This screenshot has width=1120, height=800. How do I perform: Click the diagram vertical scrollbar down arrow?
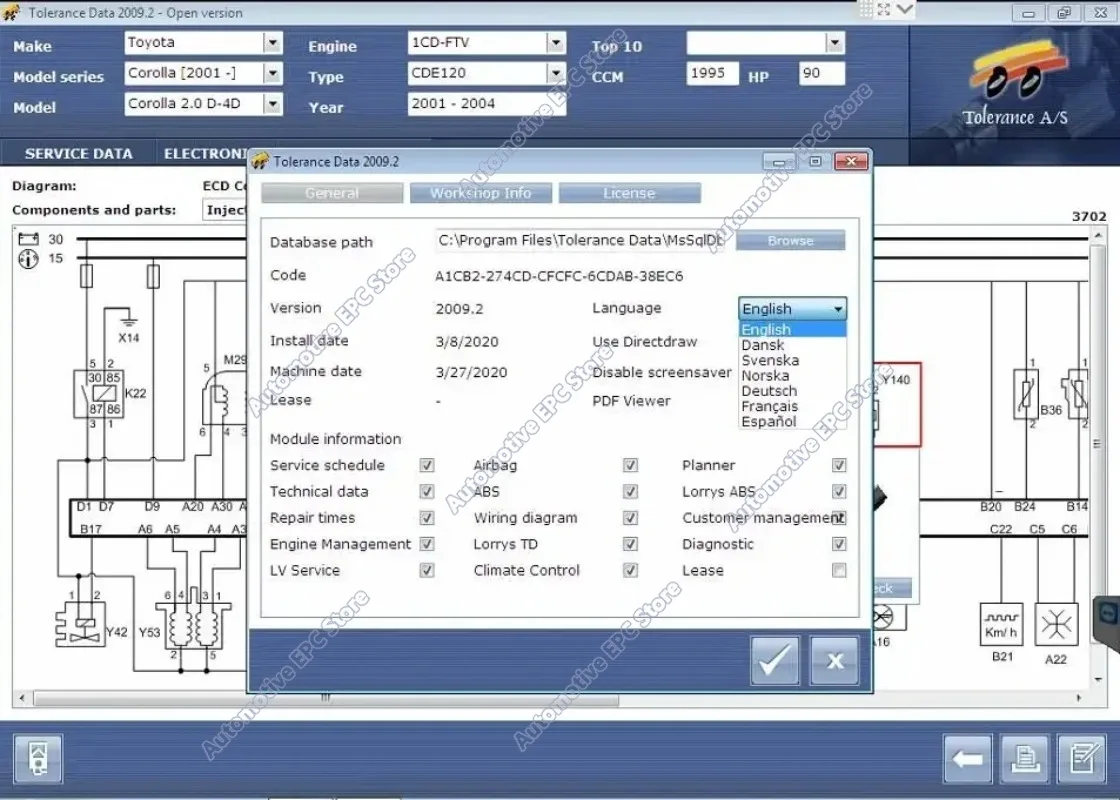click(x=1098, y=680)
